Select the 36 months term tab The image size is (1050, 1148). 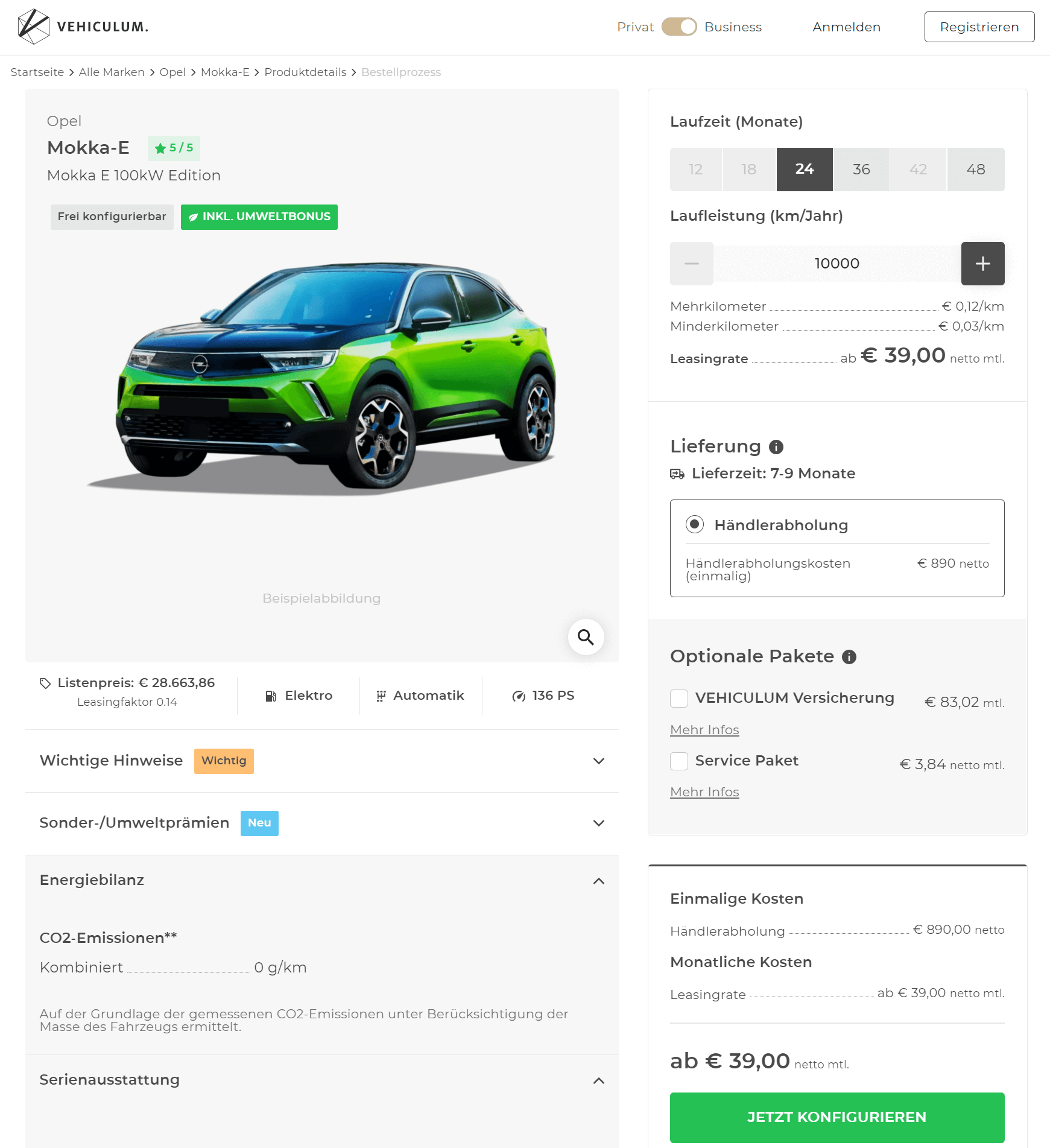tap(861, 170)
